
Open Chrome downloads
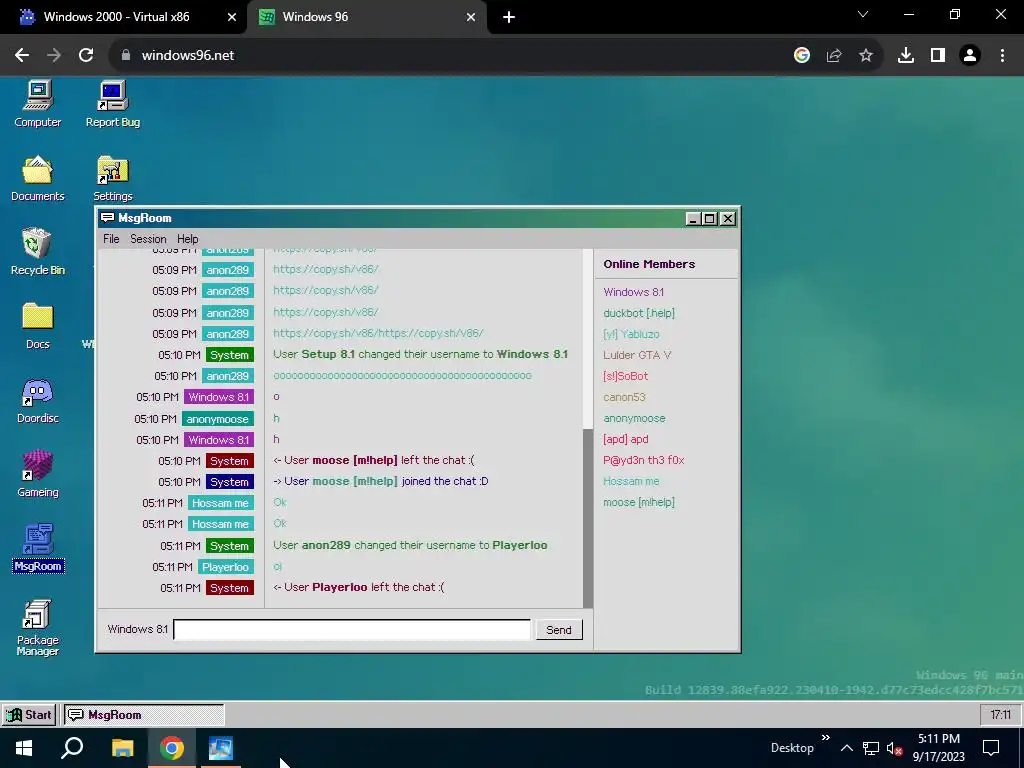point(906,56)
